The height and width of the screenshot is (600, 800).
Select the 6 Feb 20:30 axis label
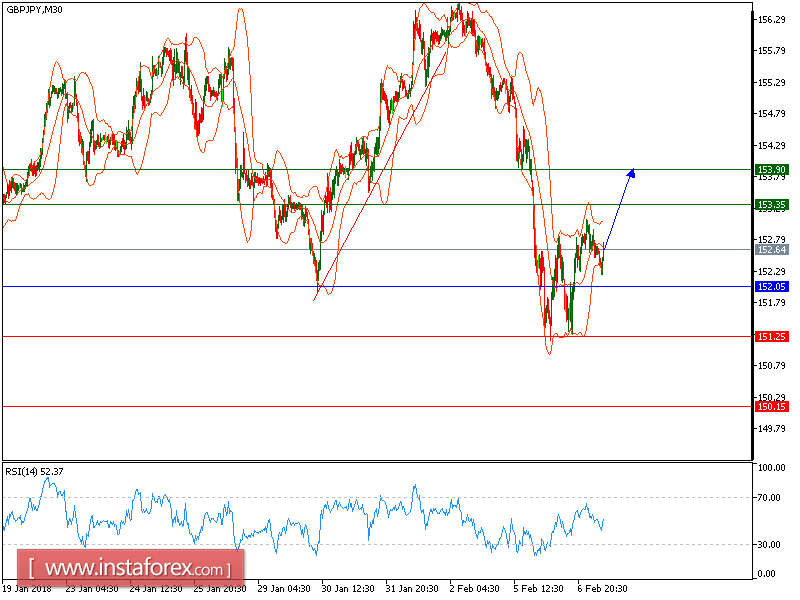(601, 590)
